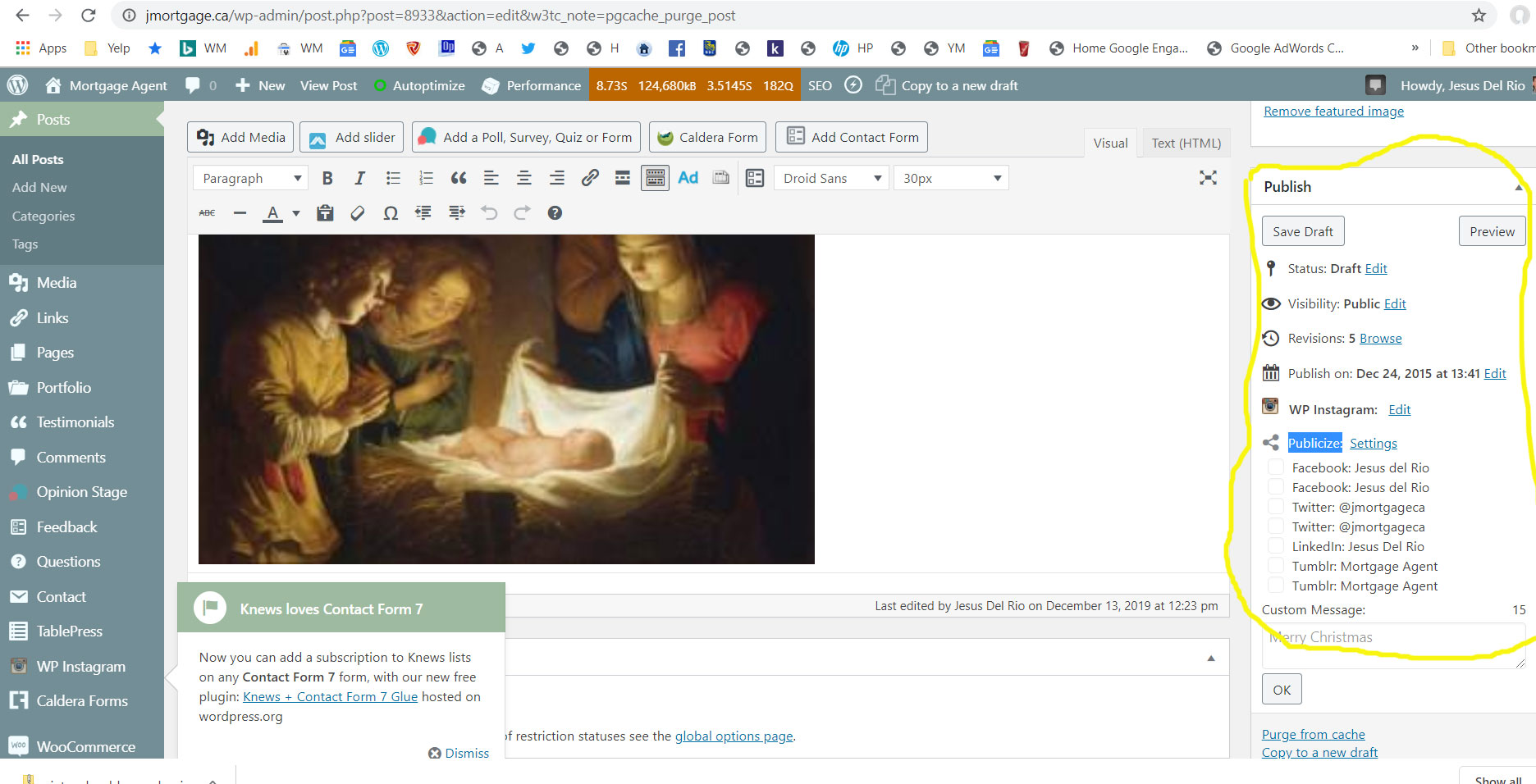Open All Posts in sidebar
Image resolution: width=1536 pixels, height=784 pixels.
point(38,159)
